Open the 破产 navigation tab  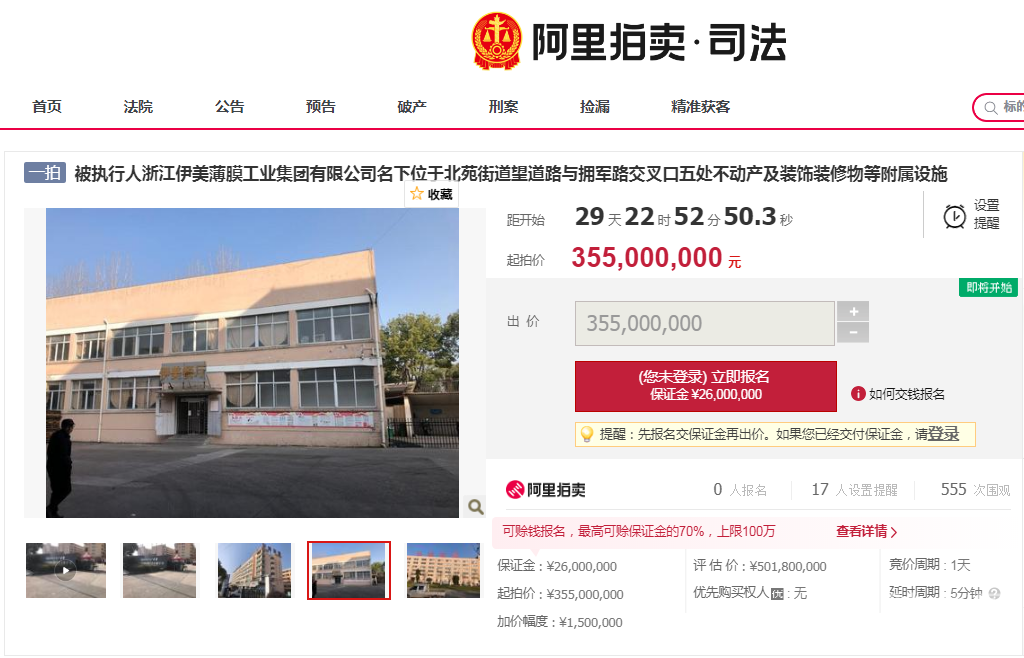(412, 106)
